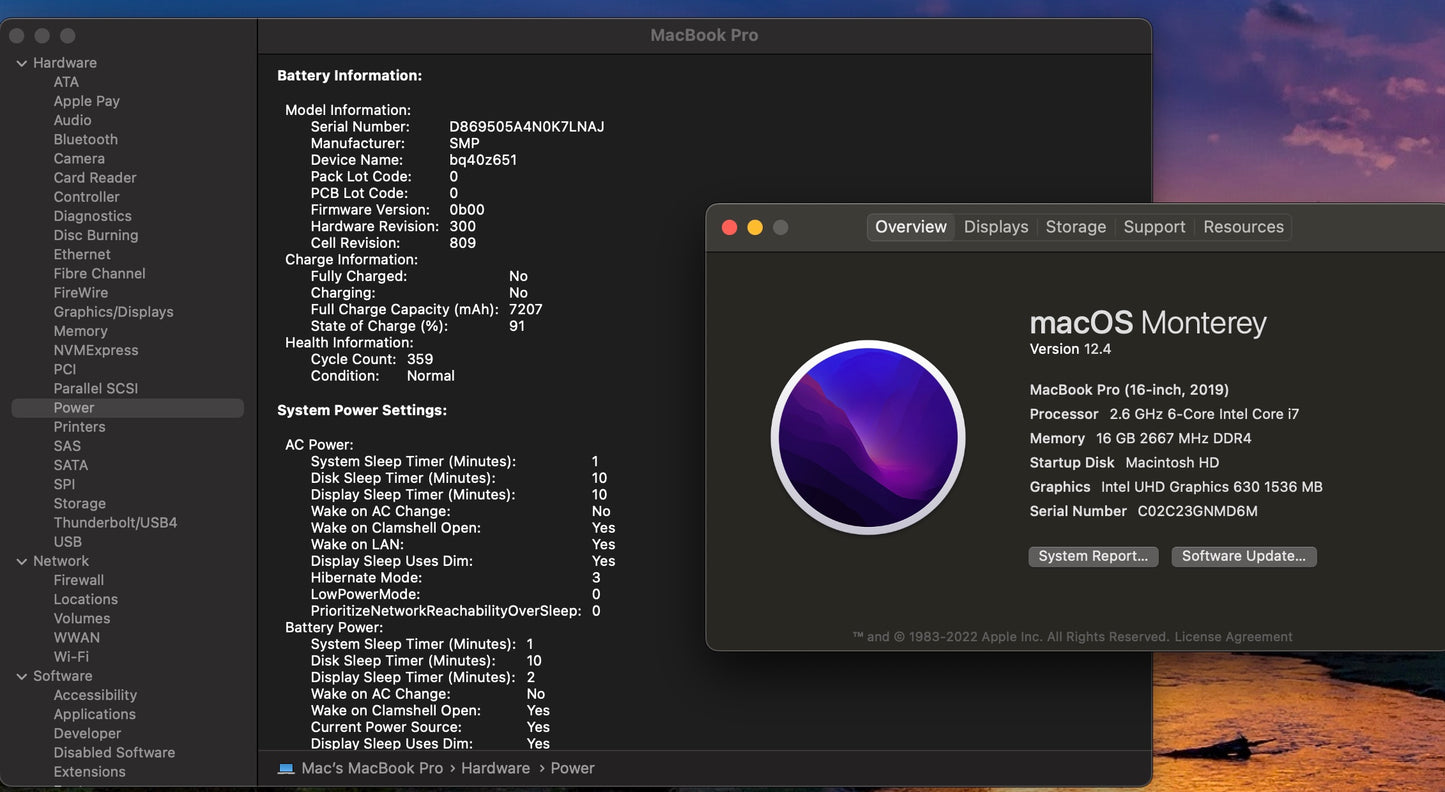The height and width of the screenshot is (792, 1445).
Task: Collapse the Software section
Action: pos(21,675)
